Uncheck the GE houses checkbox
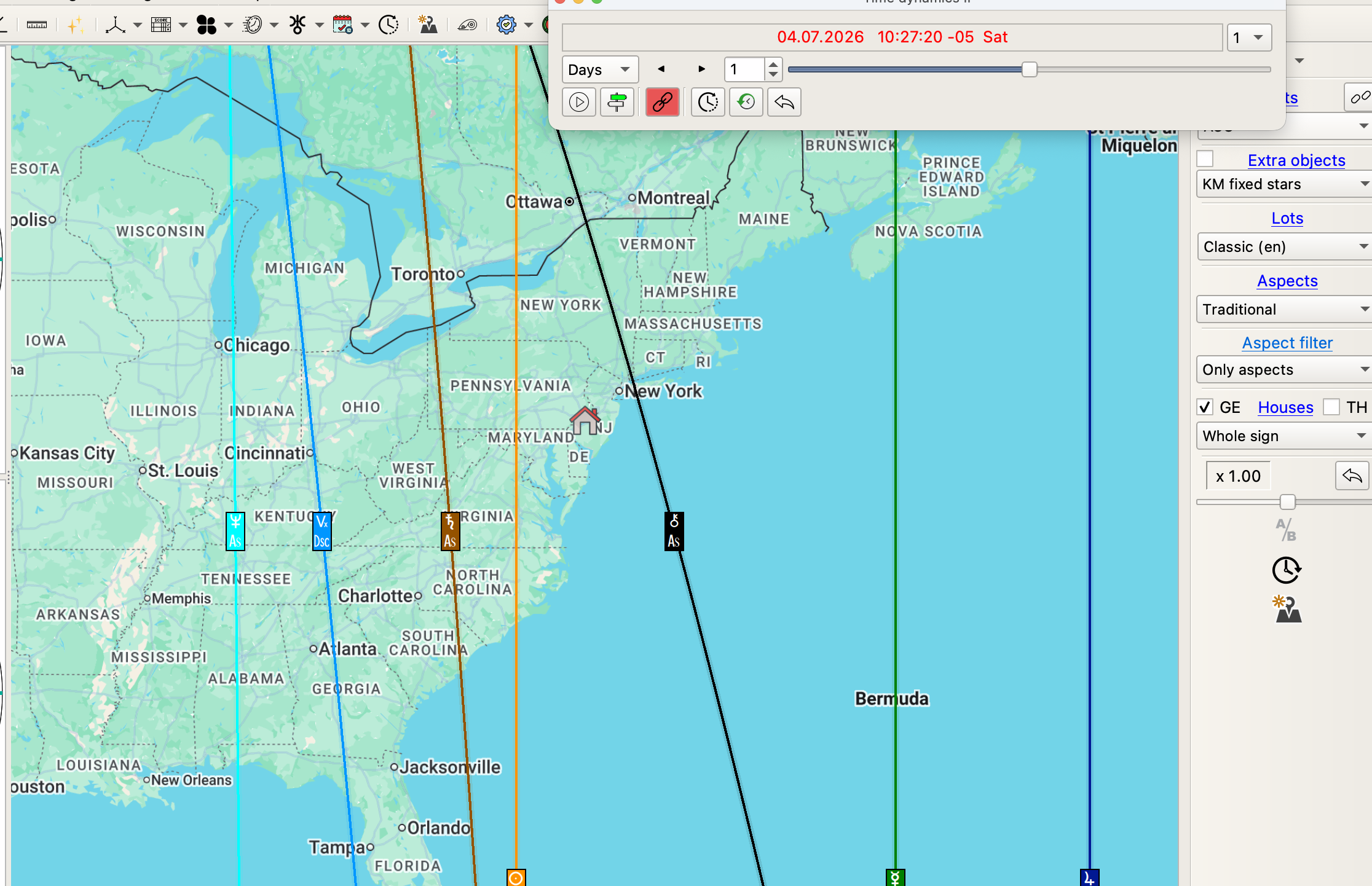 point(1205,407)
